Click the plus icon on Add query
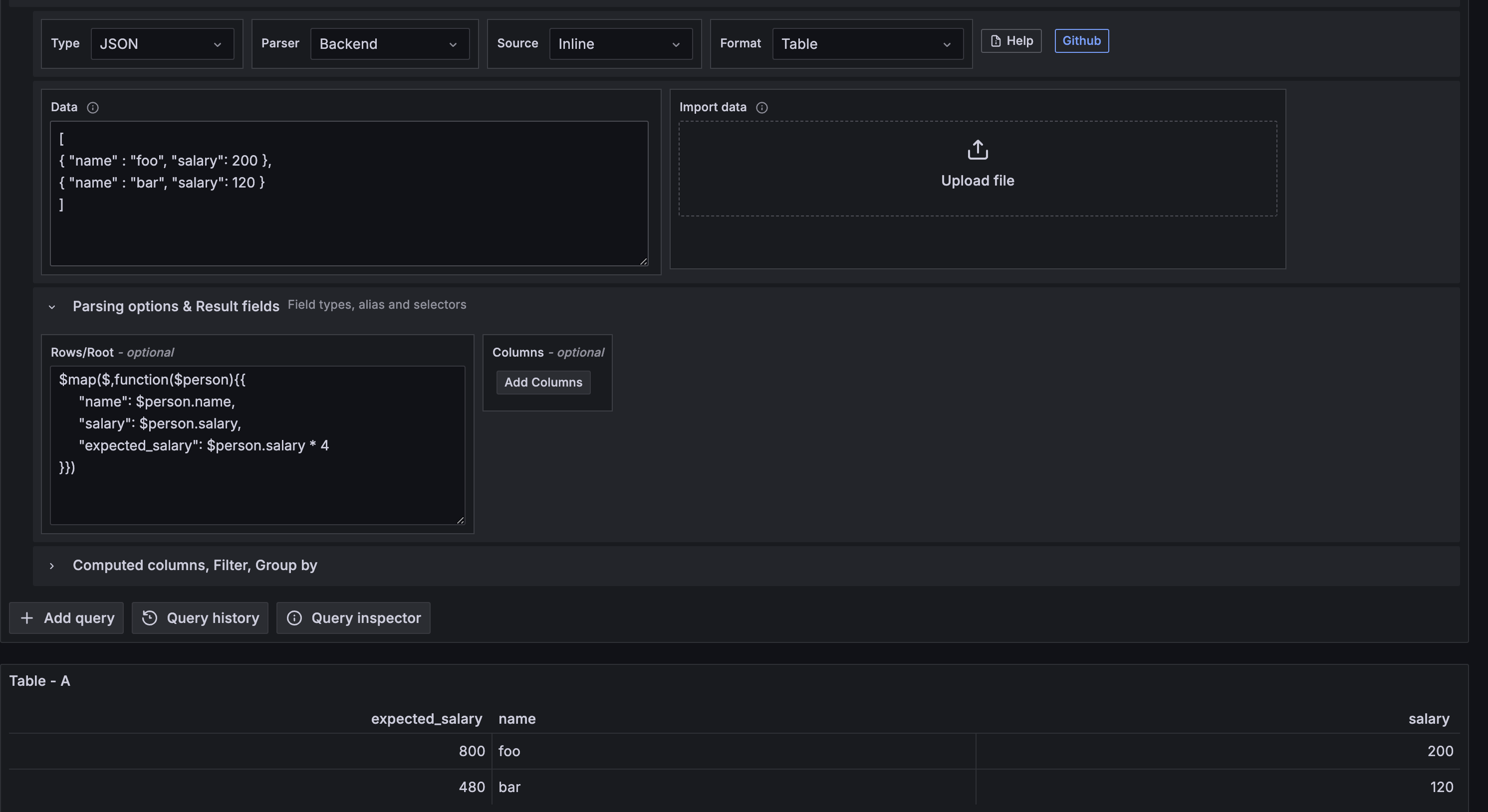The image size is (1488, 812). (x=26, y=618)
